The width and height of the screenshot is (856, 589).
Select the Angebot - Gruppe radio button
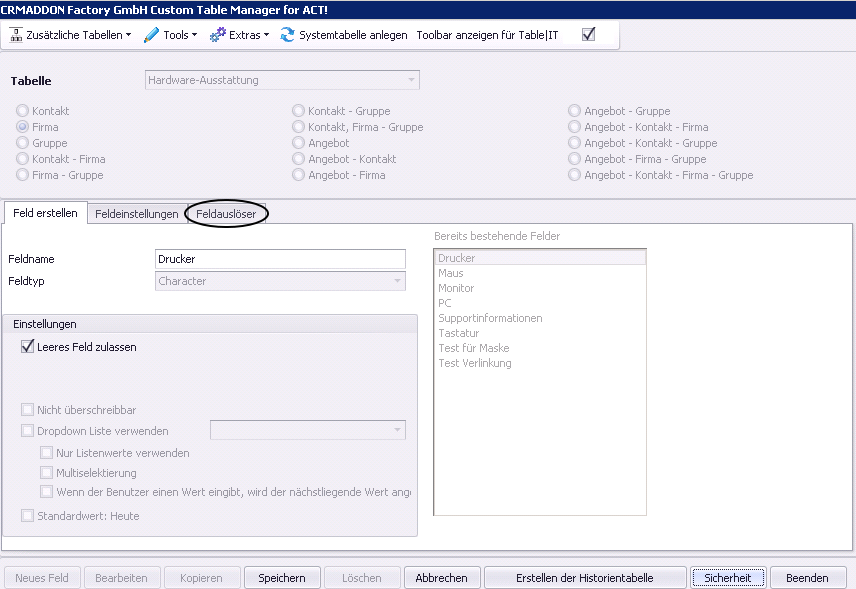pyautogui.click(x=574, y=111)
